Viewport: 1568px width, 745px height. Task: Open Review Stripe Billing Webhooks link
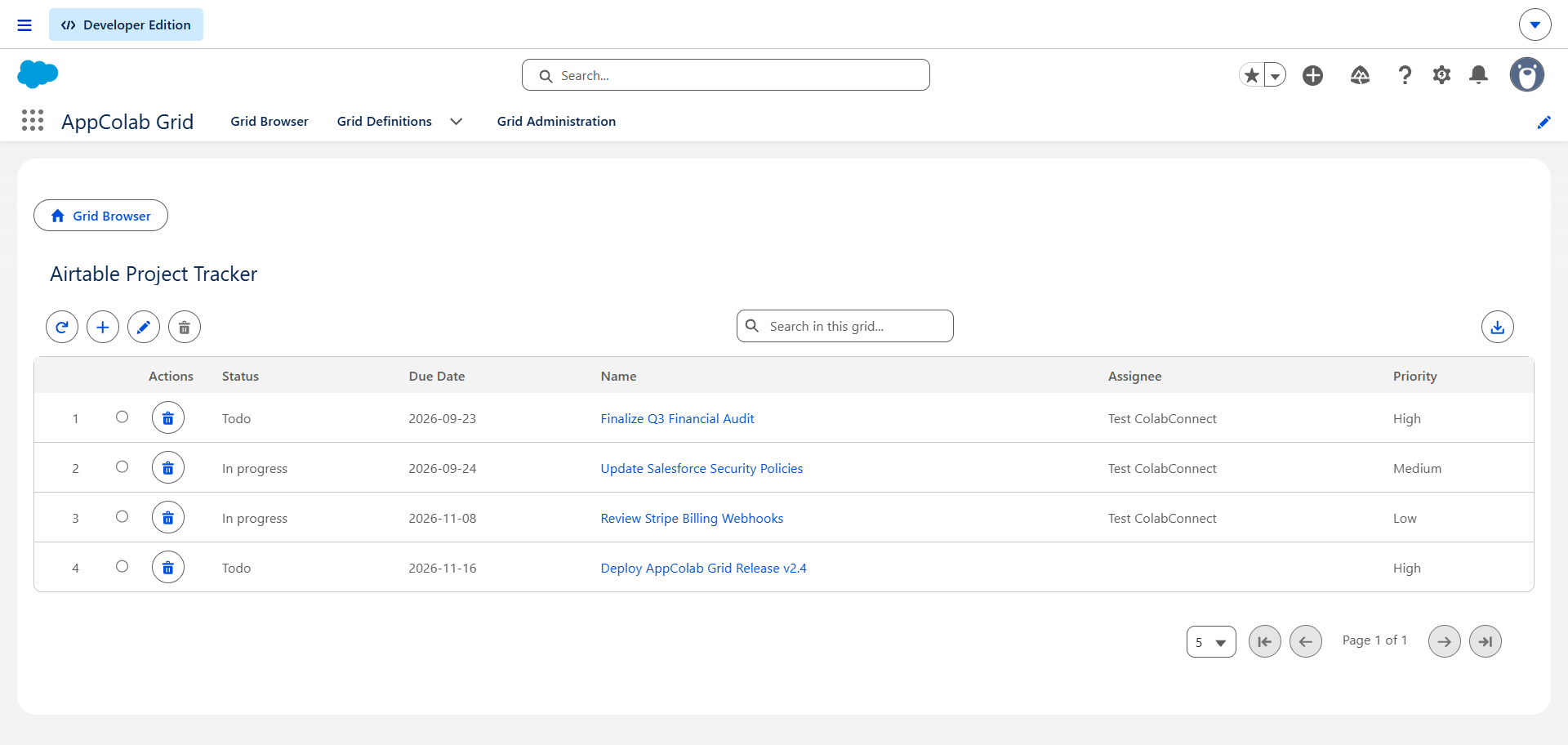[x=692, y=518]
